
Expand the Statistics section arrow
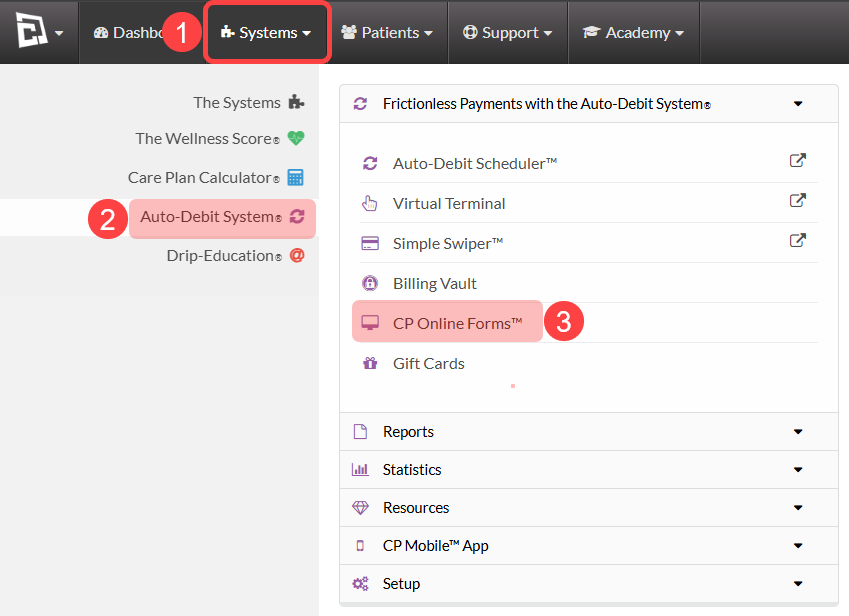click(798, 470)
